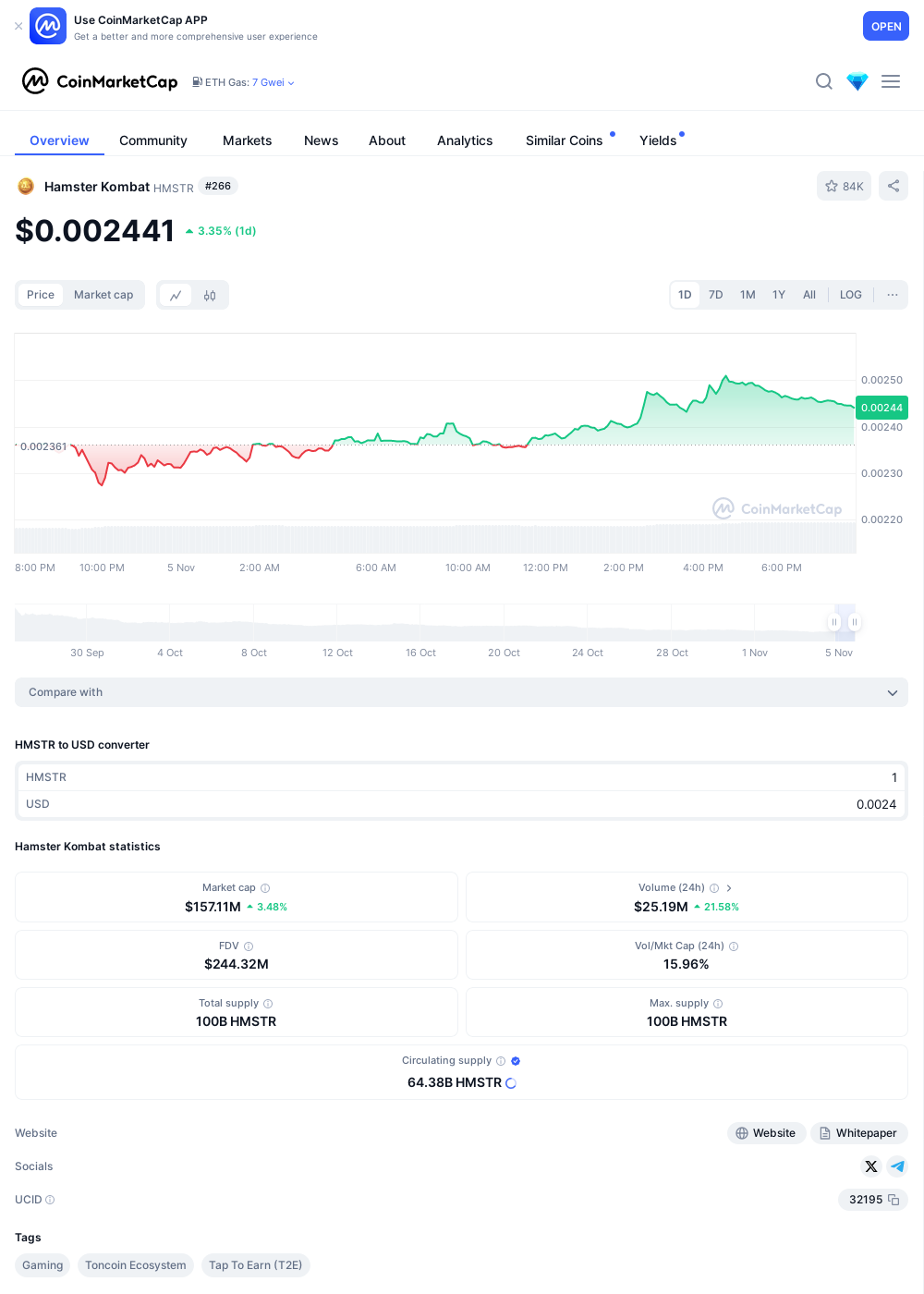
Task: Select the Gaming tag
Action: 43,1265
